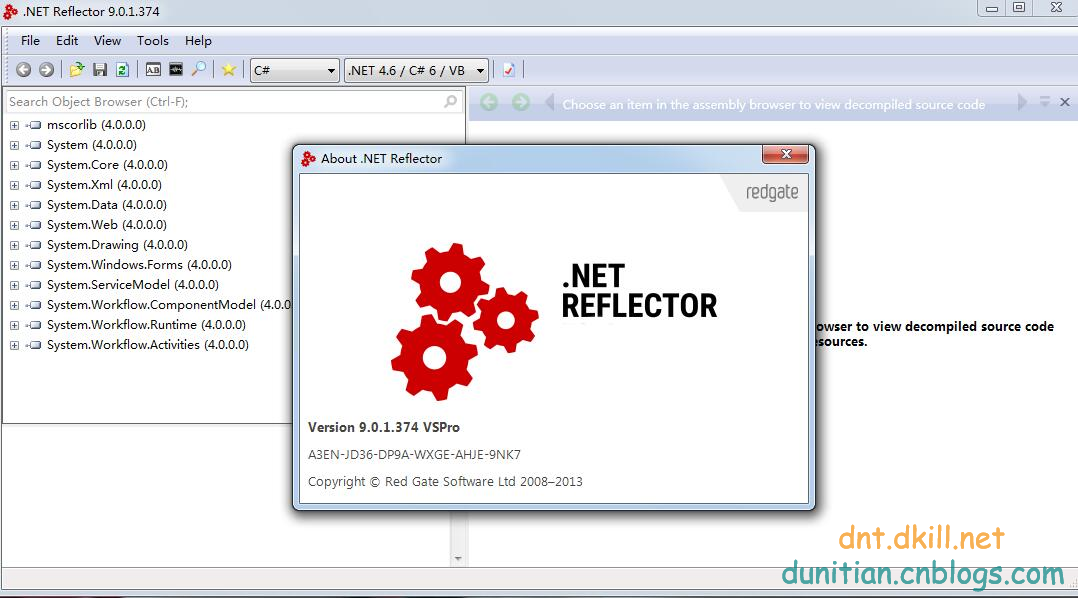Select System.Data (4.0.0.0) in tree
This screenshot has width=1078, height=598.
pyautogui.click(x=107, y=205)
